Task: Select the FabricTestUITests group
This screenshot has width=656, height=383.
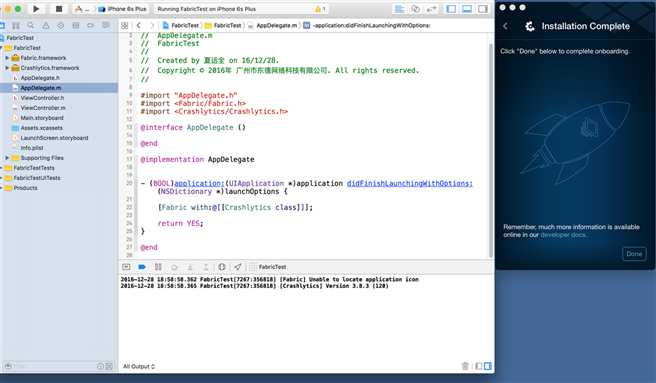Action: (x=36, y=178)
